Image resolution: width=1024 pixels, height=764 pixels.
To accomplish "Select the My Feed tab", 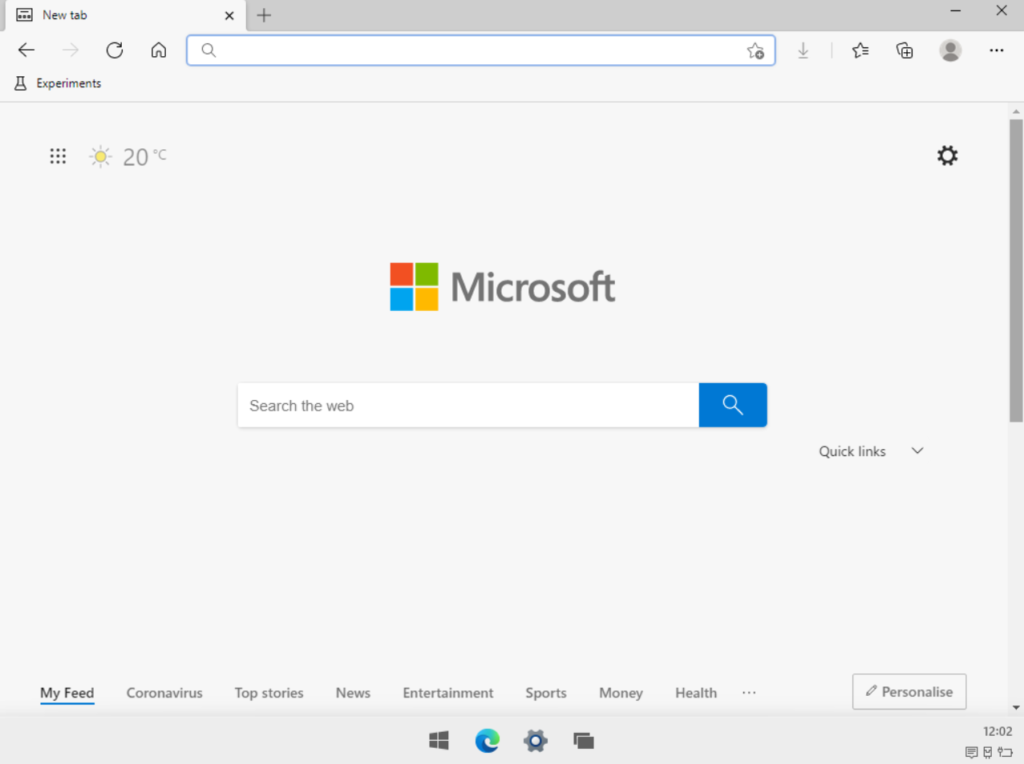I will coord(66,692).
